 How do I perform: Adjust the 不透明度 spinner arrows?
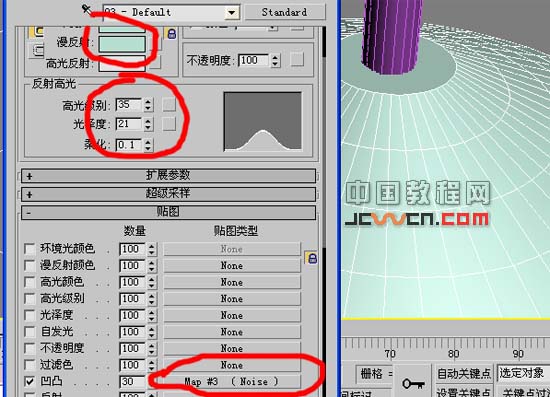tap(275, 60)
